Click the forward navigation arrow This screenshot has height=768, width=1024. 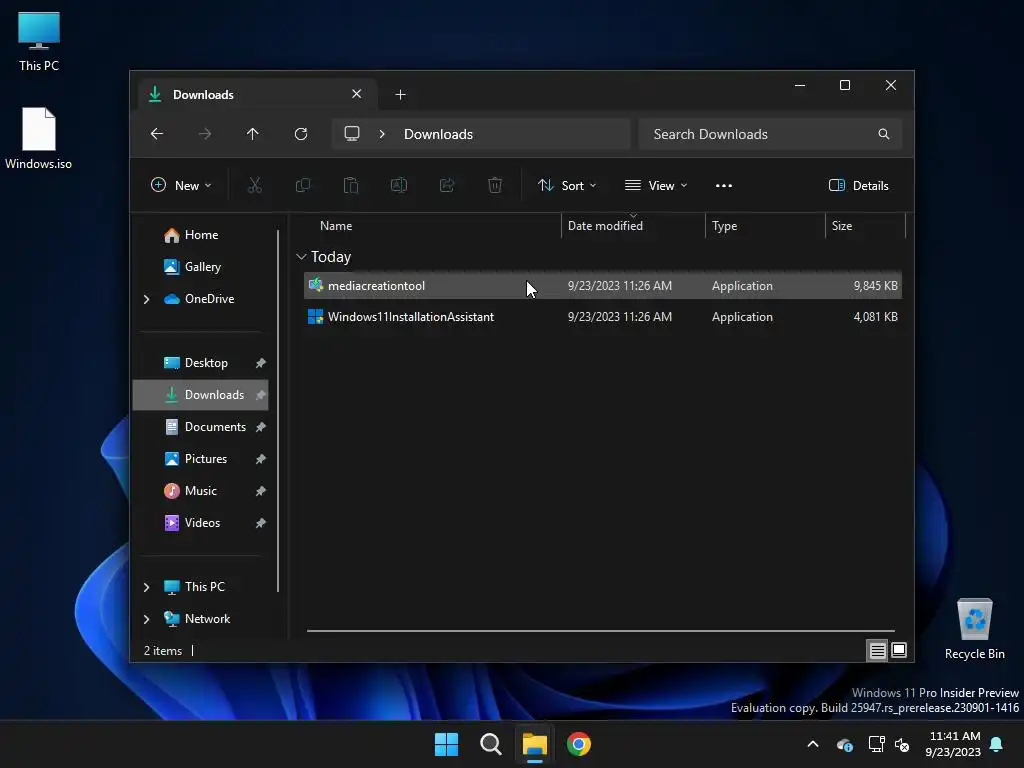pos(204,134)
